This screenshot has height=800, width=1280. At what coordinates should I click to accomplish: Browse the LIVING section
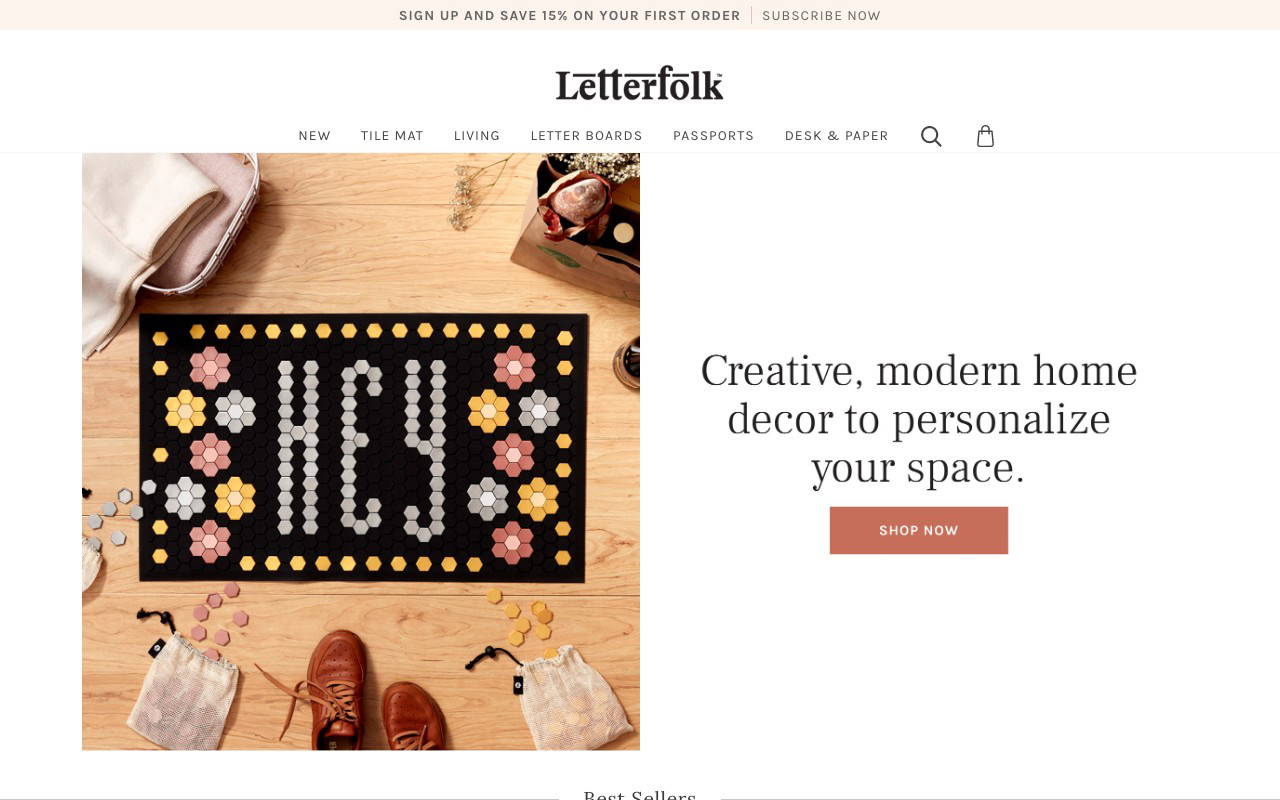477,135
